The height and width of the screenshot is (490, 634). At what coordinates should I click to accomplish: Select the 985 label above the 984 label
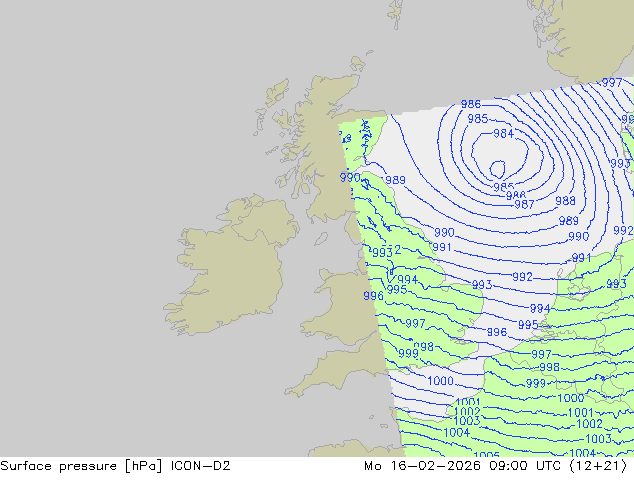coord(478,119)
